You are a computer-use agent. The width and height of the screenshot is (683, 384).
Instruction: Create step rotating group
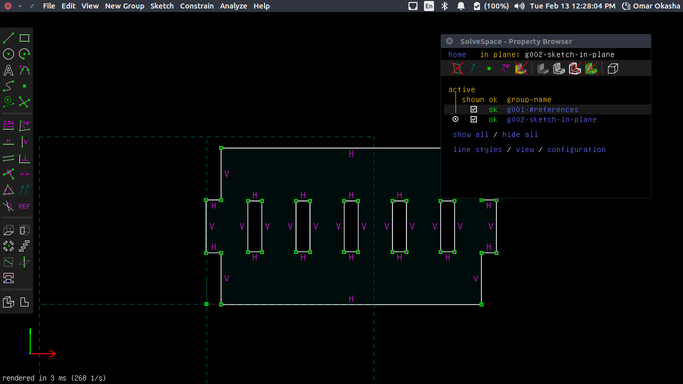coord(8,246)
